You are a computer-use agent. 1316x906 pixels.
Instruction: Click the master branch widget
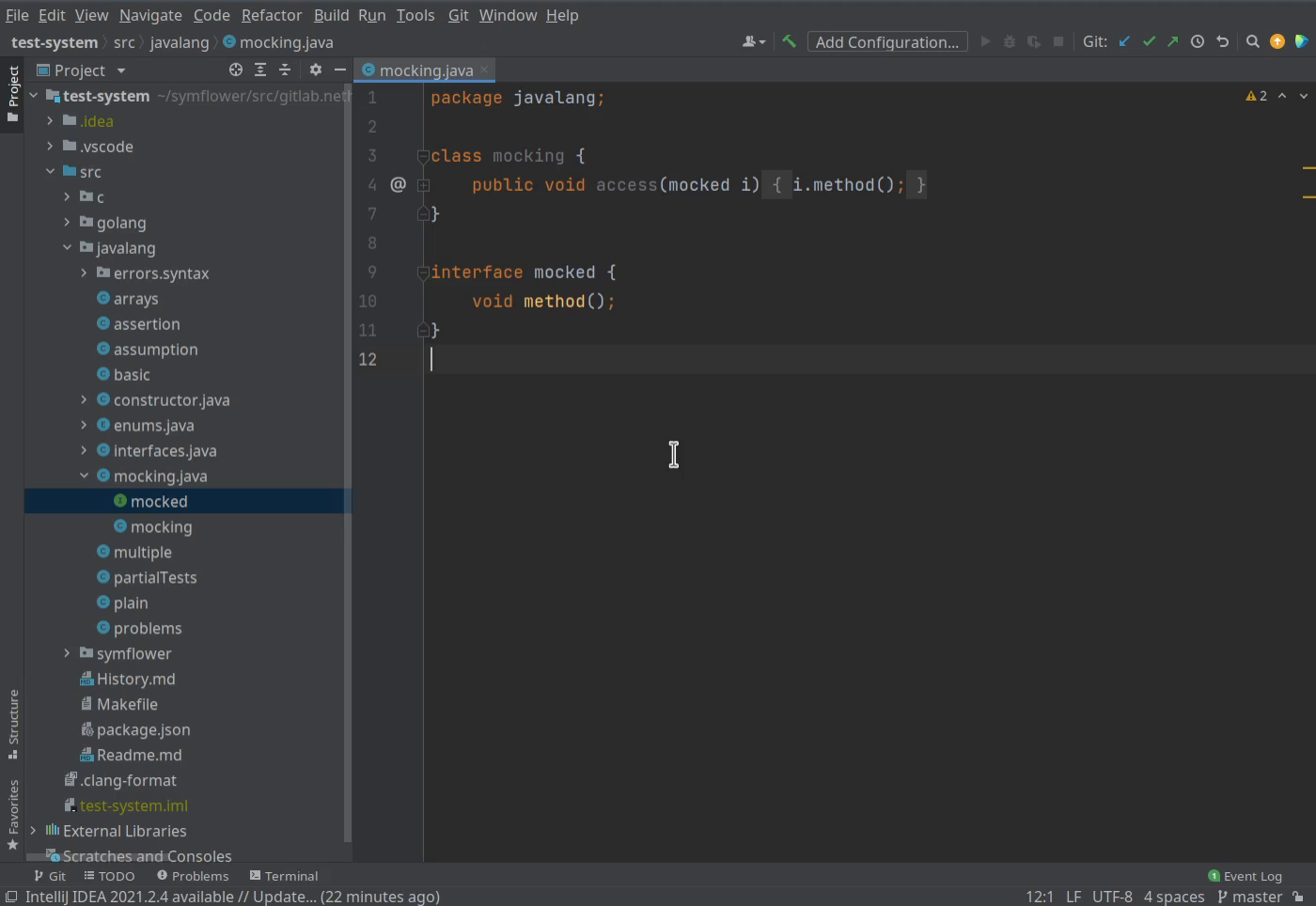(1249, 897)
